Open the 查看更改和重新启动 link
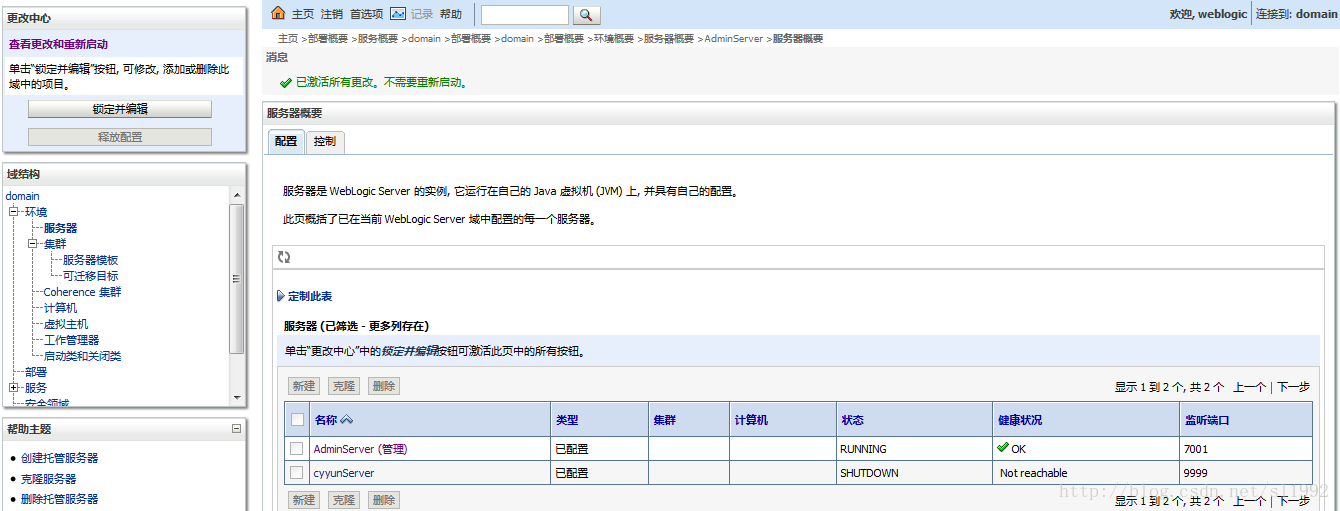Viewport: 1340px width, 511px height. point(58,44)
